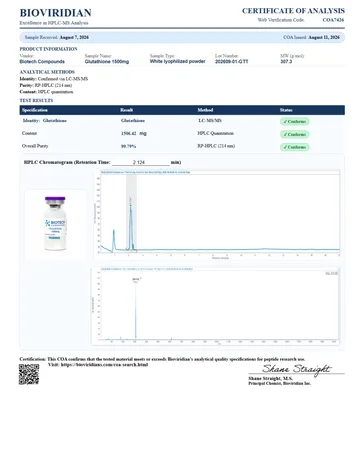The width and height of the screenshot is (360, 466).
Task: Click the 'Result' table column header
Action: [127, 110]
